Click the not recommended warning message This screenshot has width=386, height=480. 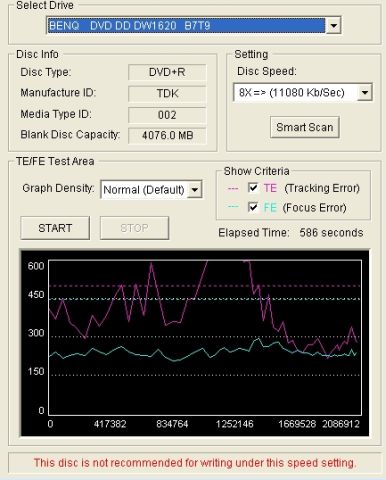195,463
